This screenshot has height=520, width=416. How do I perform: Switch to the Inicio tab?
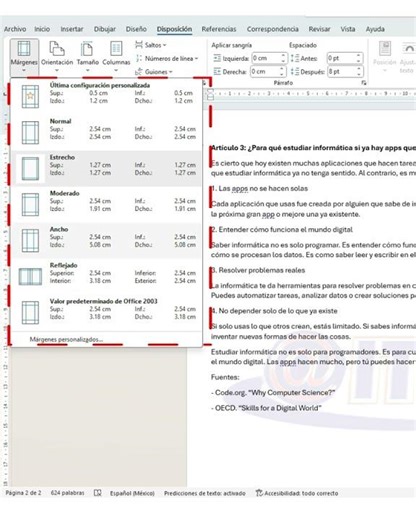click(x=42, y=29)
